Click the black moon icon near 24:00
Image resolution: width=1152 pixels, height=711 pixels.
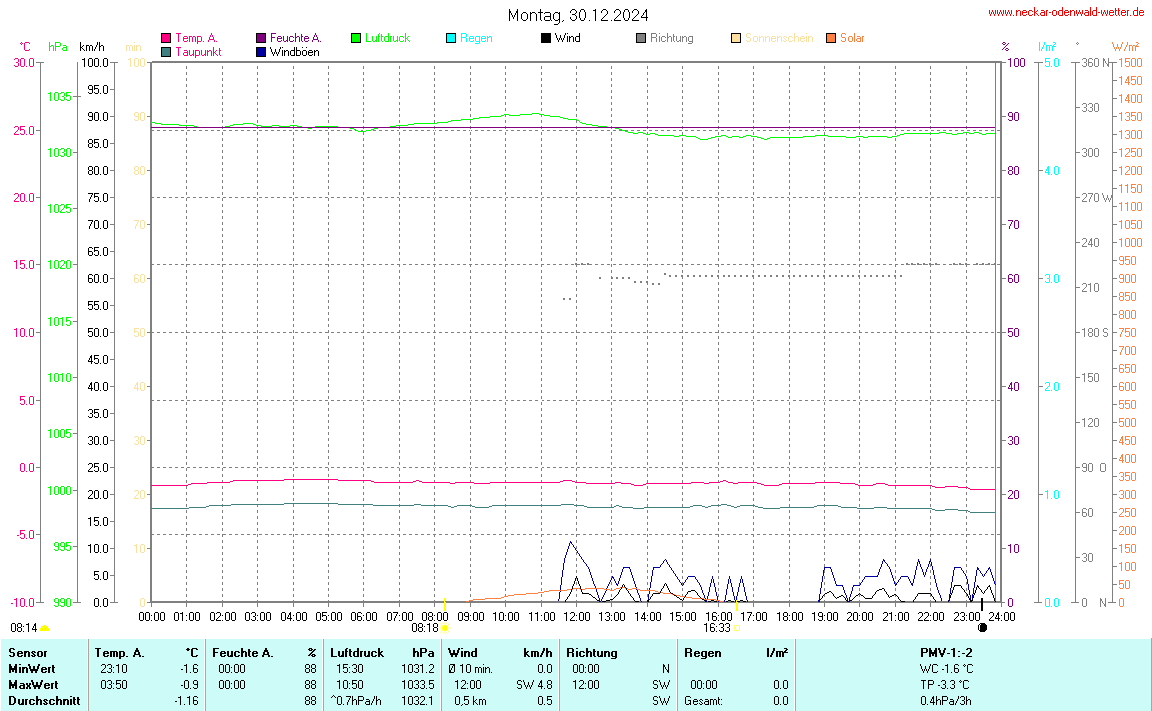(982, 628)
